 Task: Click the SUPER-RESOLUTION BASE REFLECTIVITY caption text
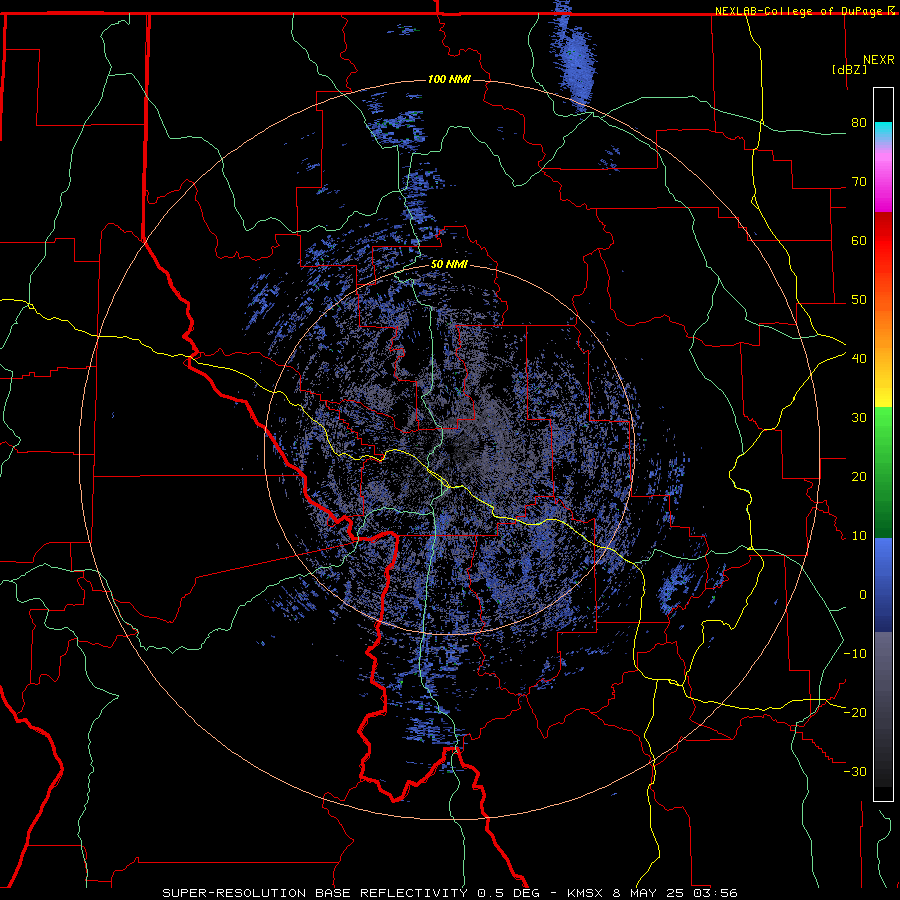tap(313, 893)
